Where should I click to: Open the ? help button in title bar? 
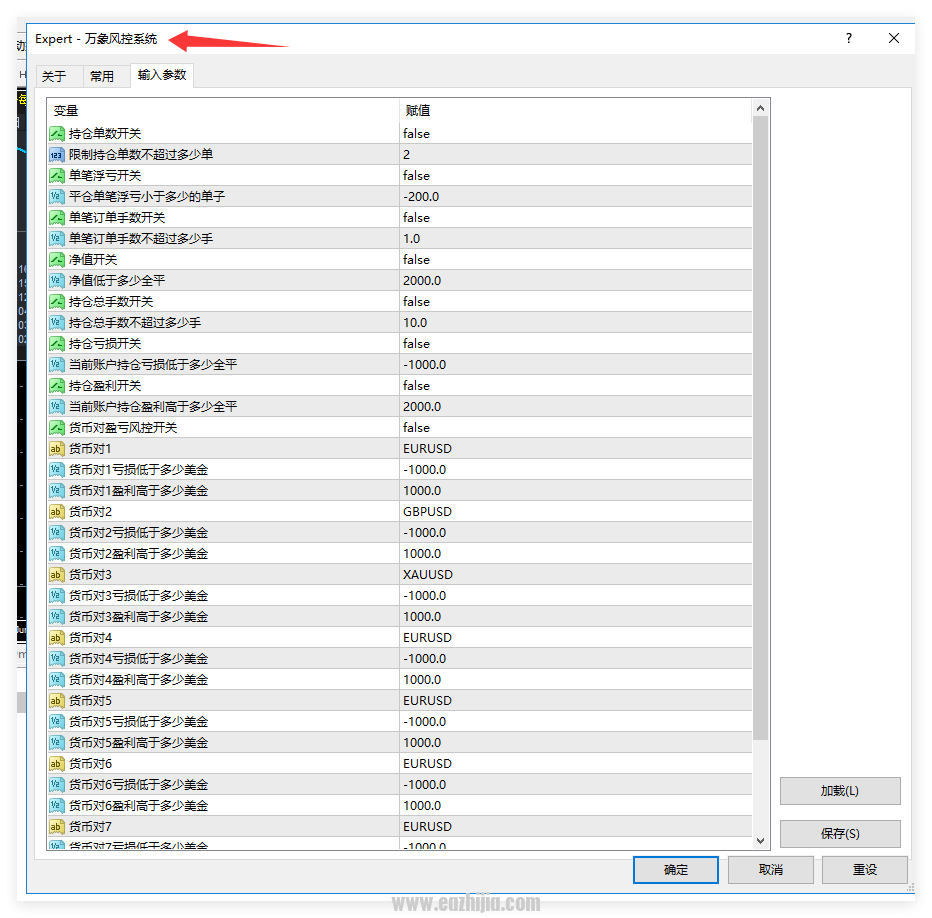pos(849,39)
